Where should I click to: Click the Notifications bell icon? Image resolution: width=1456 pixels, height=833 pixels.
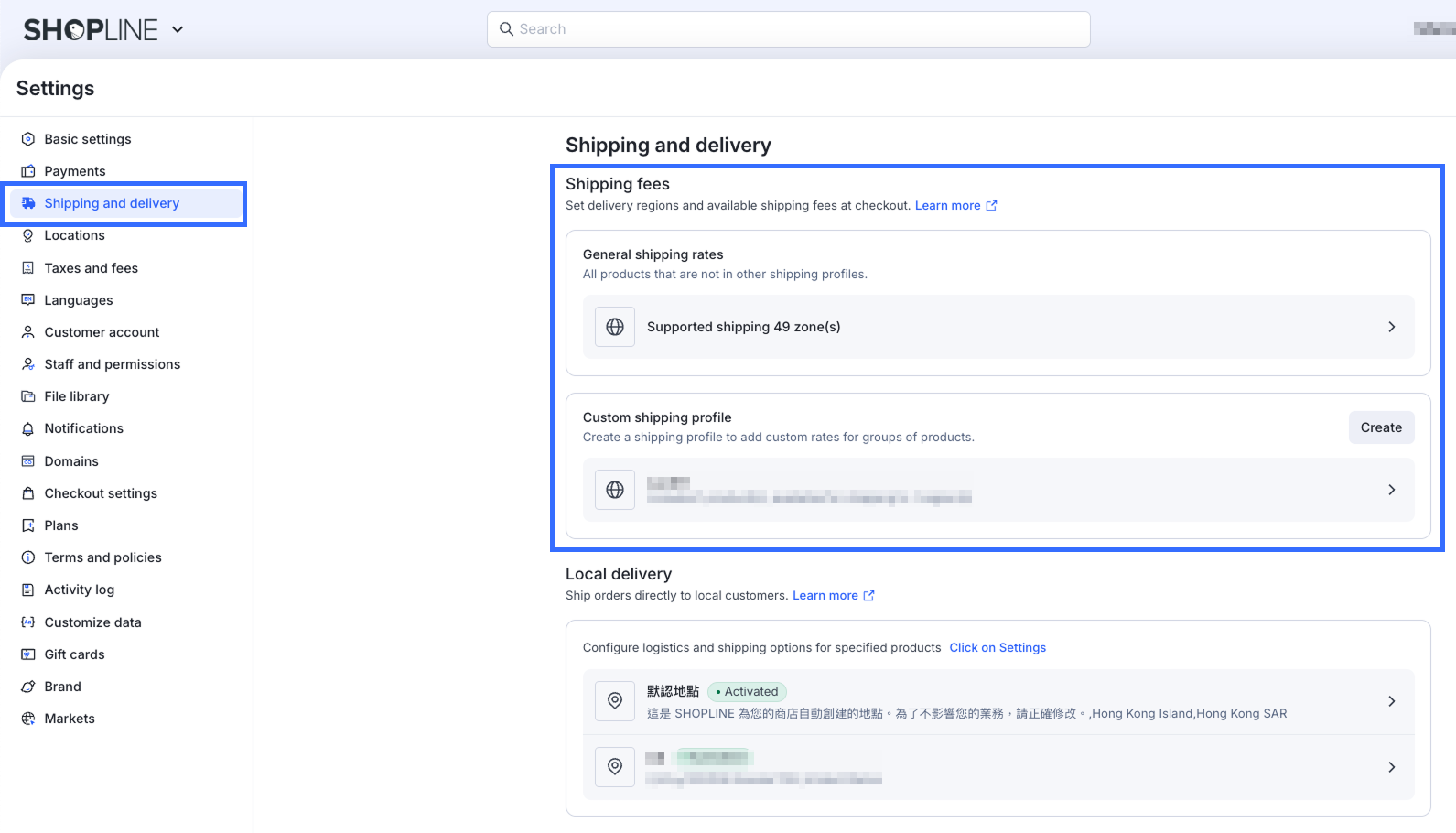pyautogui.click(x=28, y=428)
